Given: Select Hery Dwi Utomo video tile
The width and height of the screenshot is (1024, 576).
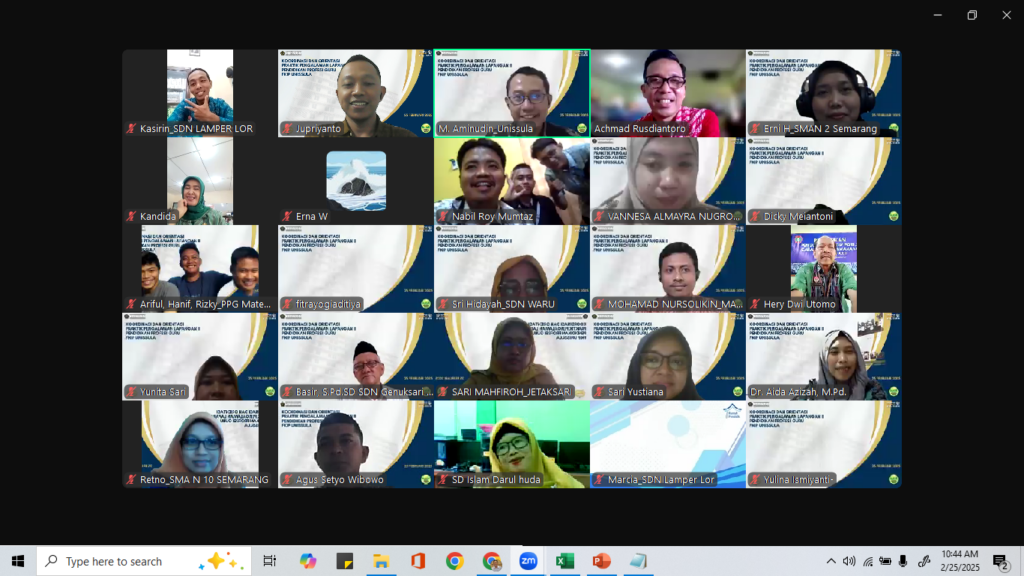Looking at the screenshot, I should coord(823,268).
